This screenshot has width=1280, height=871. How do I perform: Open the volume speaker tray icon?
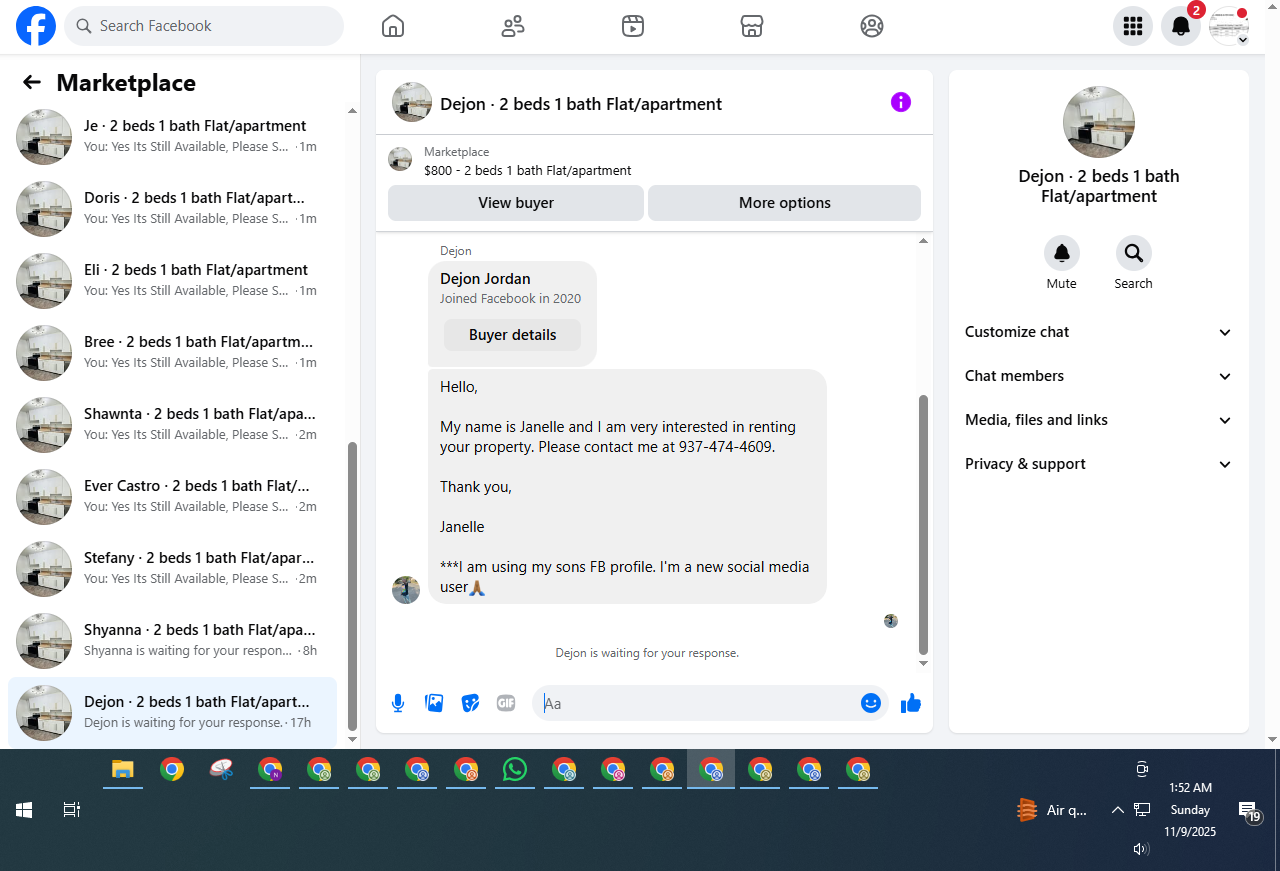1141,849
